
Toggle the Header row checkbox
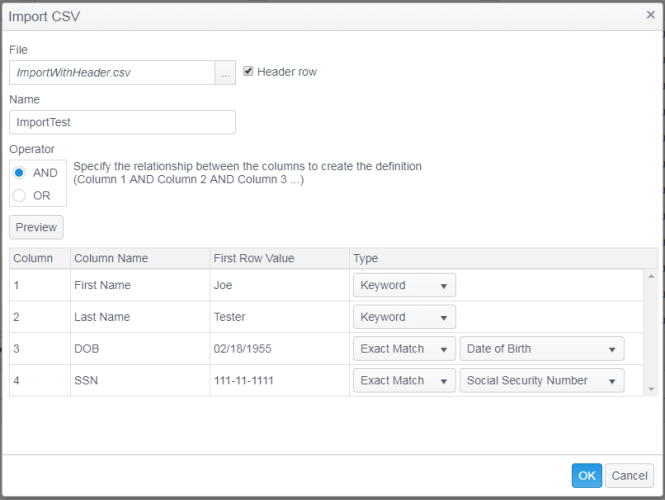[x=248, y=71]
